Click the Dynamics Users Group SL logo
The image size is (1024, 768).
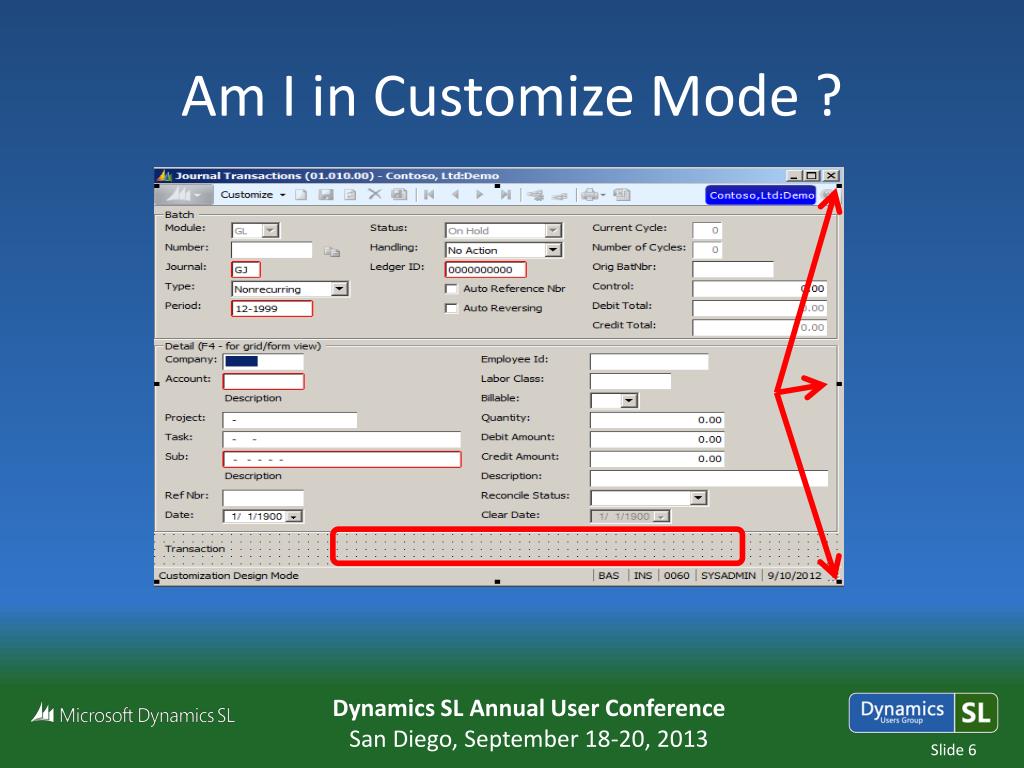point(923,712)
